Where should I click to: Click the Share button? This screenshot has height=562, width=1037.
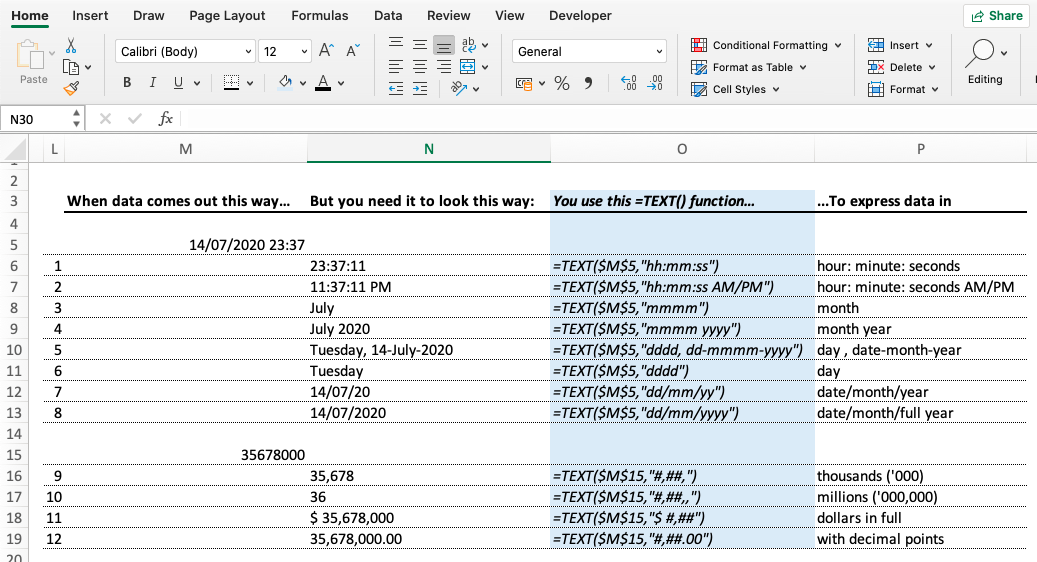coord(997,16)
